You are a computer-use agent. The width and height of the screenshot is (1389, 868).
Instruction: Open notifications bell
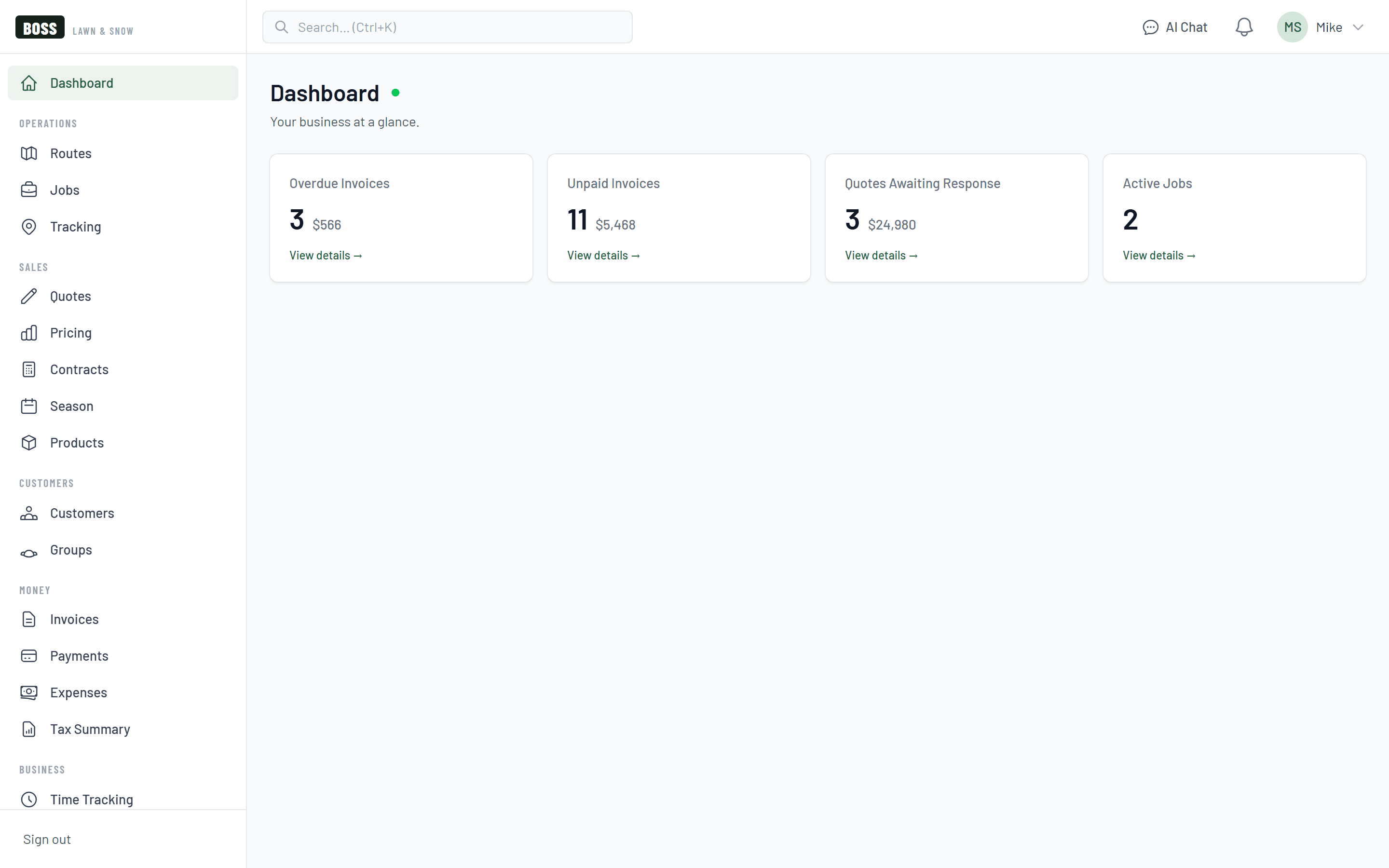(x=1244, y=27)
